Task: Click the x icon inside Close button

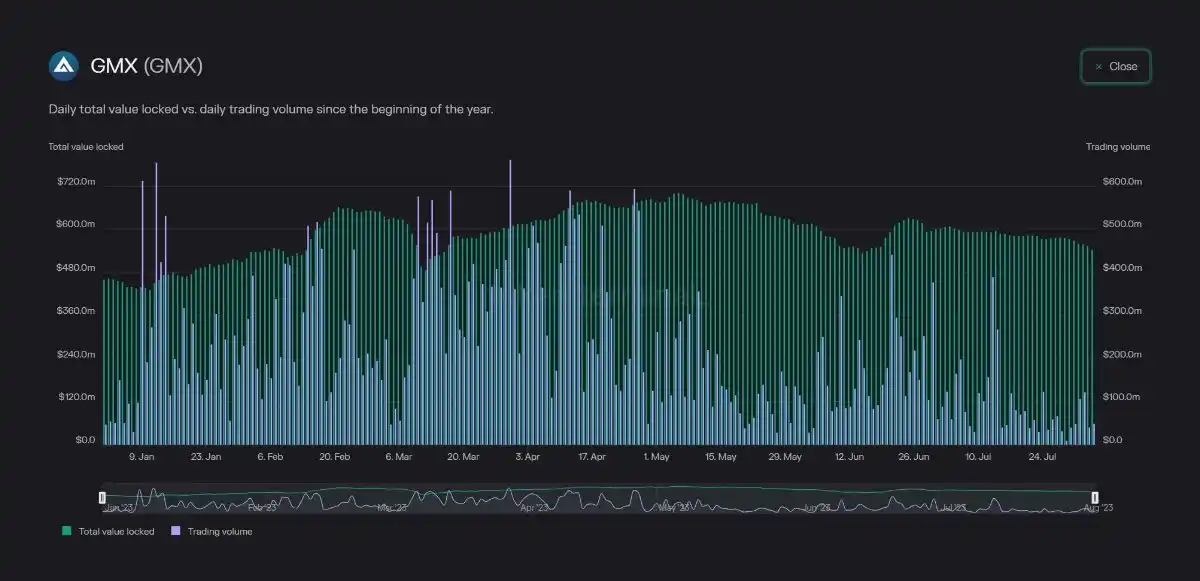Action: (x=1099, y=67)
